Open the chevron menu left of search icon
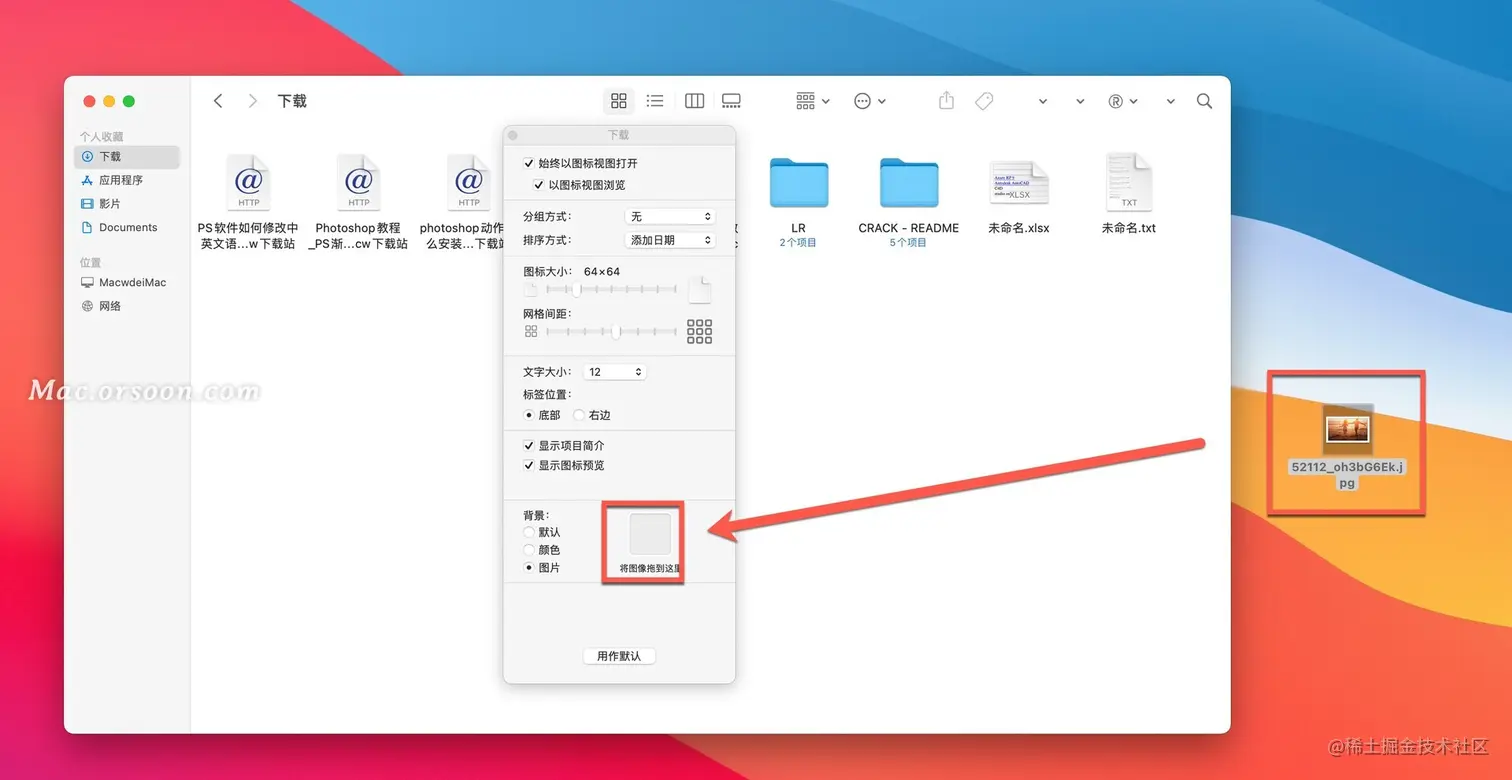The width and height of the screenshot is (1512, 780). [x=1170, y=102]
